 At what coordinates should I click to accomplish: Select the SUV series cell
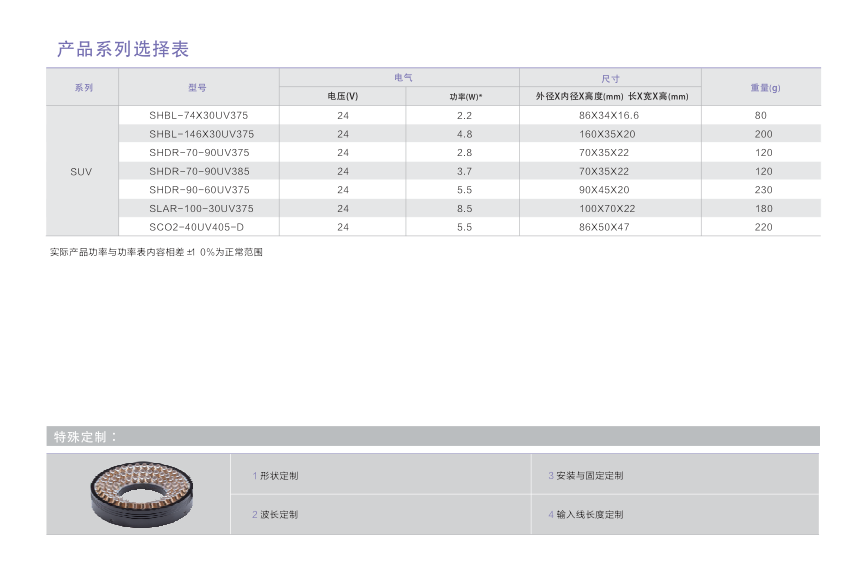[81, 172]
